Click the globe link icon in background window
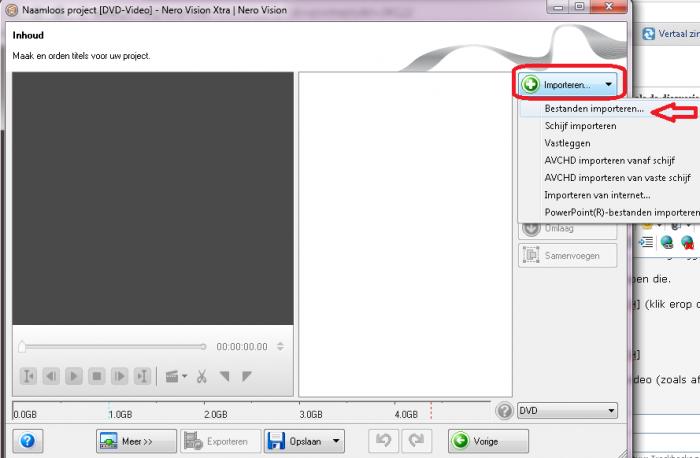Screen dimensions: 700x458 tap(667, 242)
